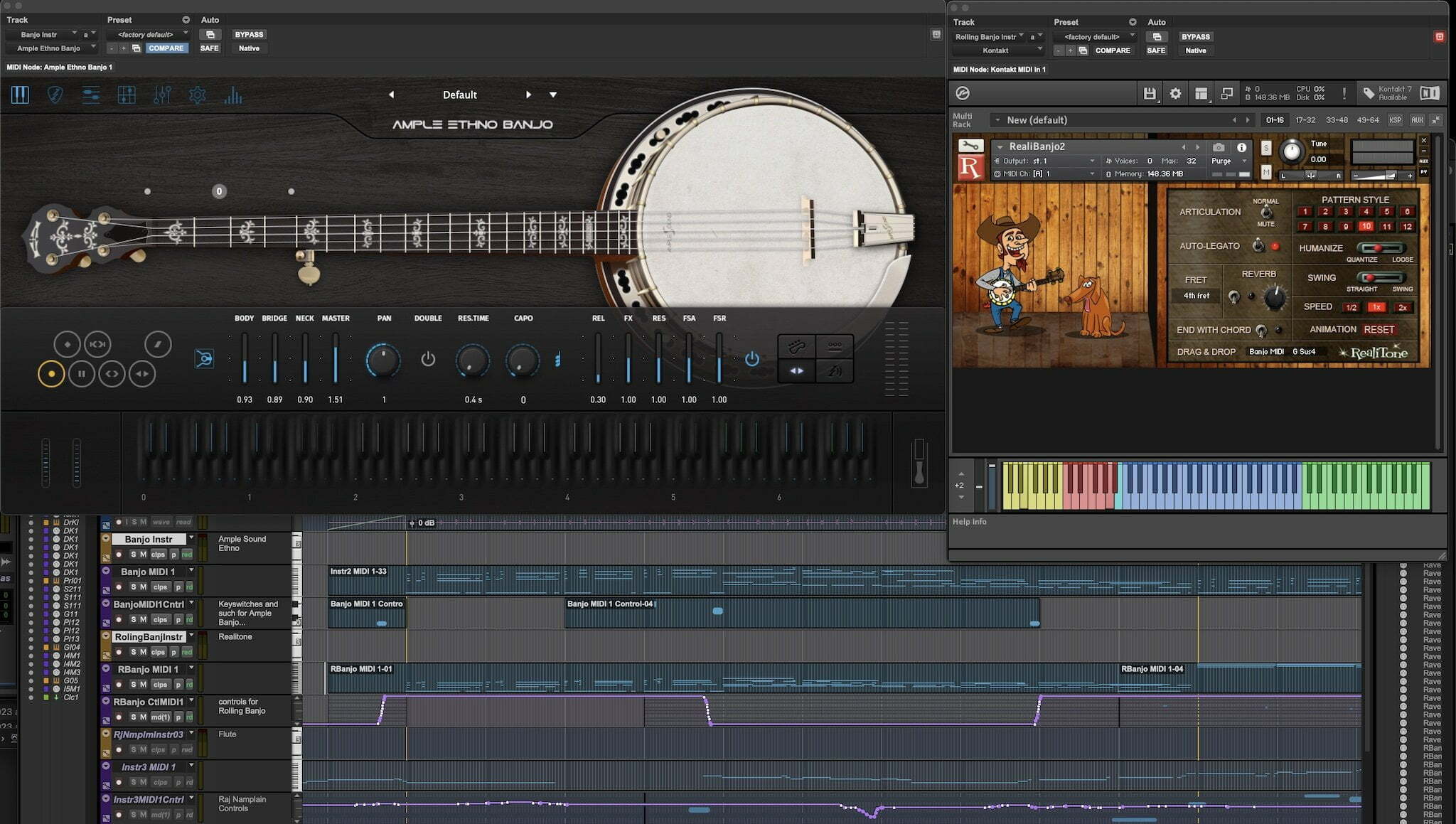Adjust the HUMANIZE quantize-loose slider
This screenshot has height=824, width=1456.
(x=1381, y=248)
